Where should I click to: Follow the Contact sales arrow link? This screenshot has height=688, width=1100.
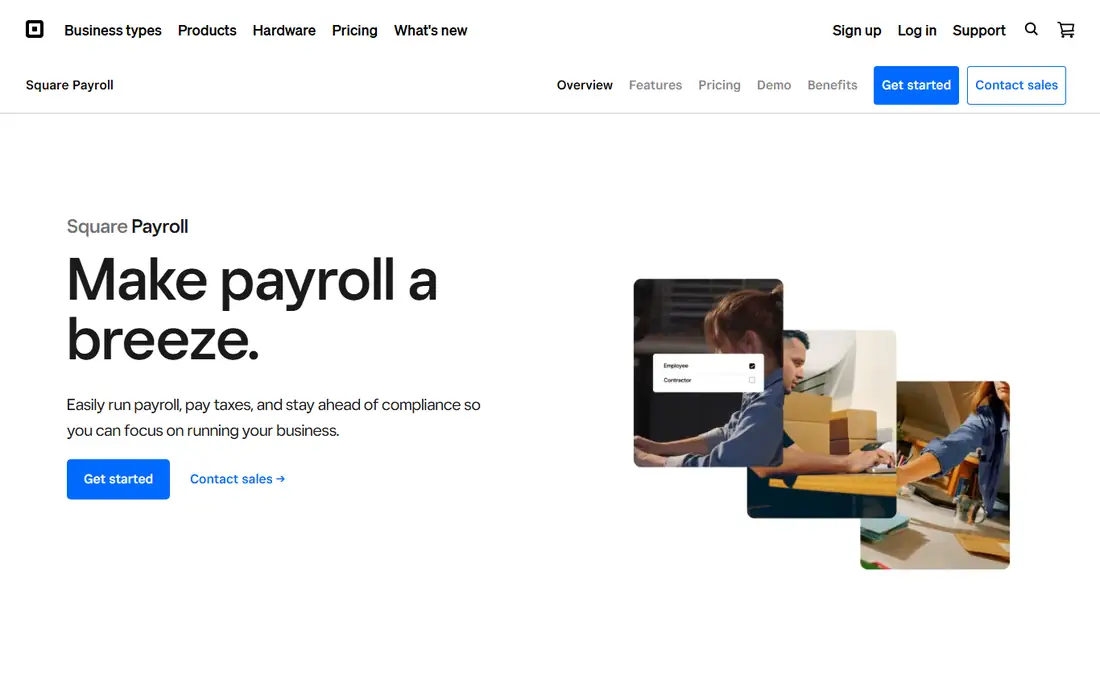(237, 479)
